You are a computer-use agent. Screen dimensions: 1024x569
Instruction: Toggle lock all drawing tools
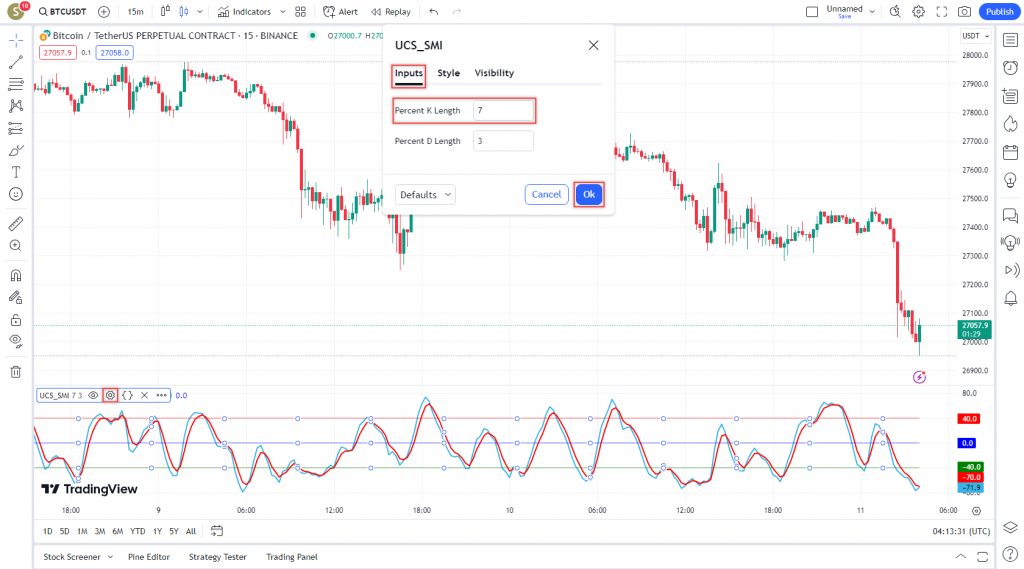tap(16, 319)
